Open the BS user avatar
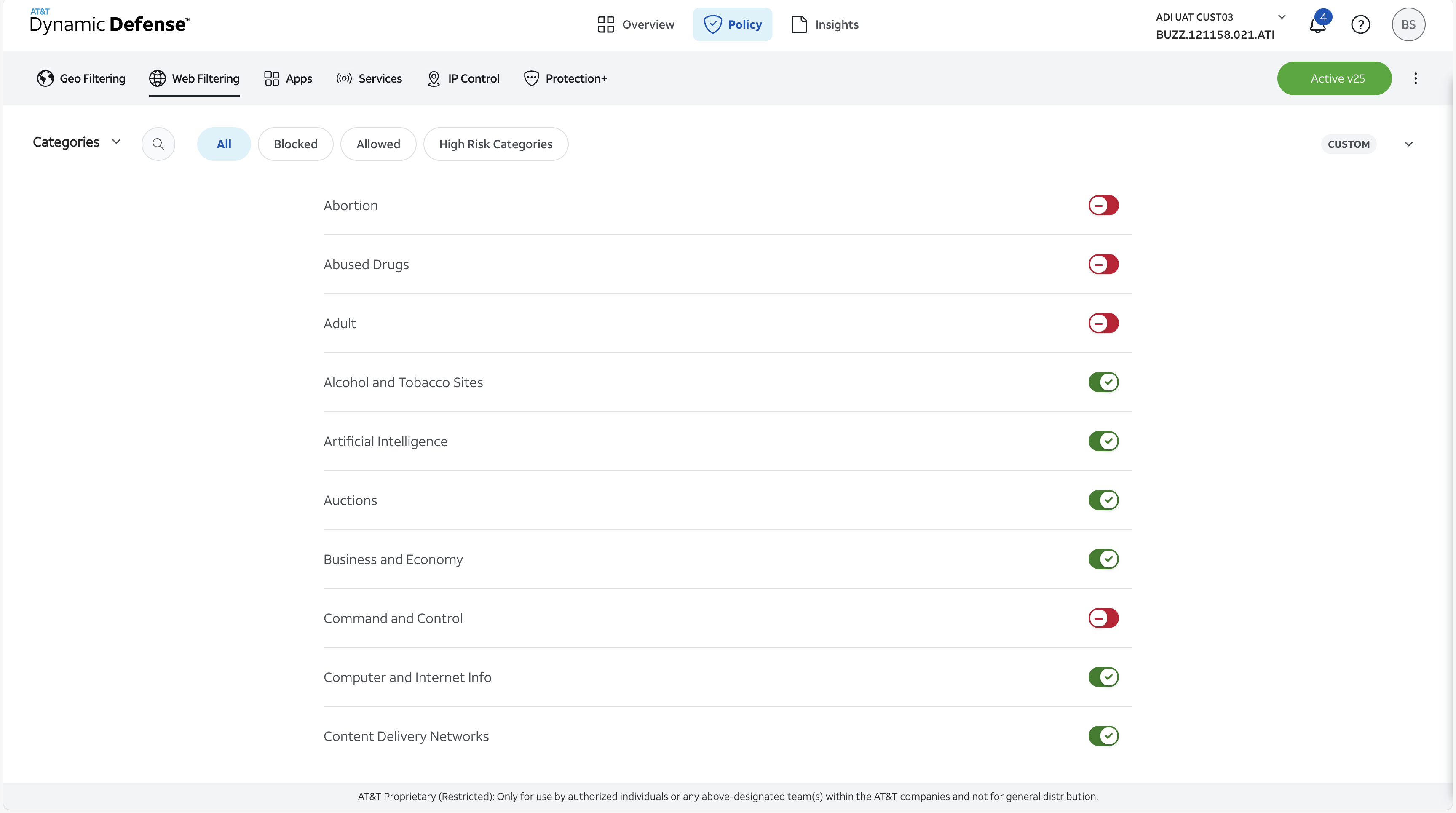Image resolution: width=1456 pixels, height=813 pixels. click(1408, 24)
